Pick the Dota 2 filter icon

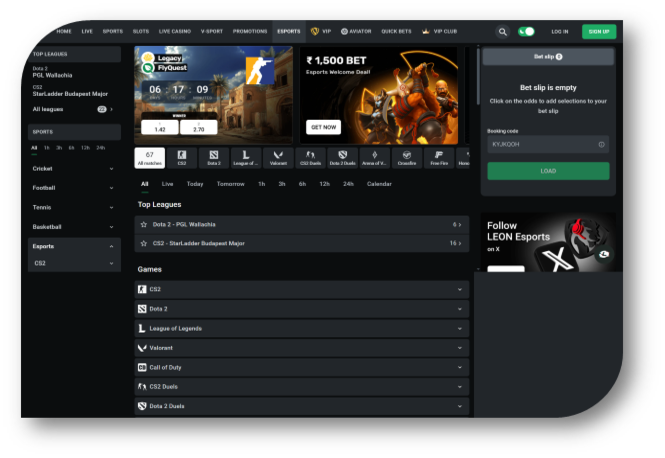[x=214, y=157]
